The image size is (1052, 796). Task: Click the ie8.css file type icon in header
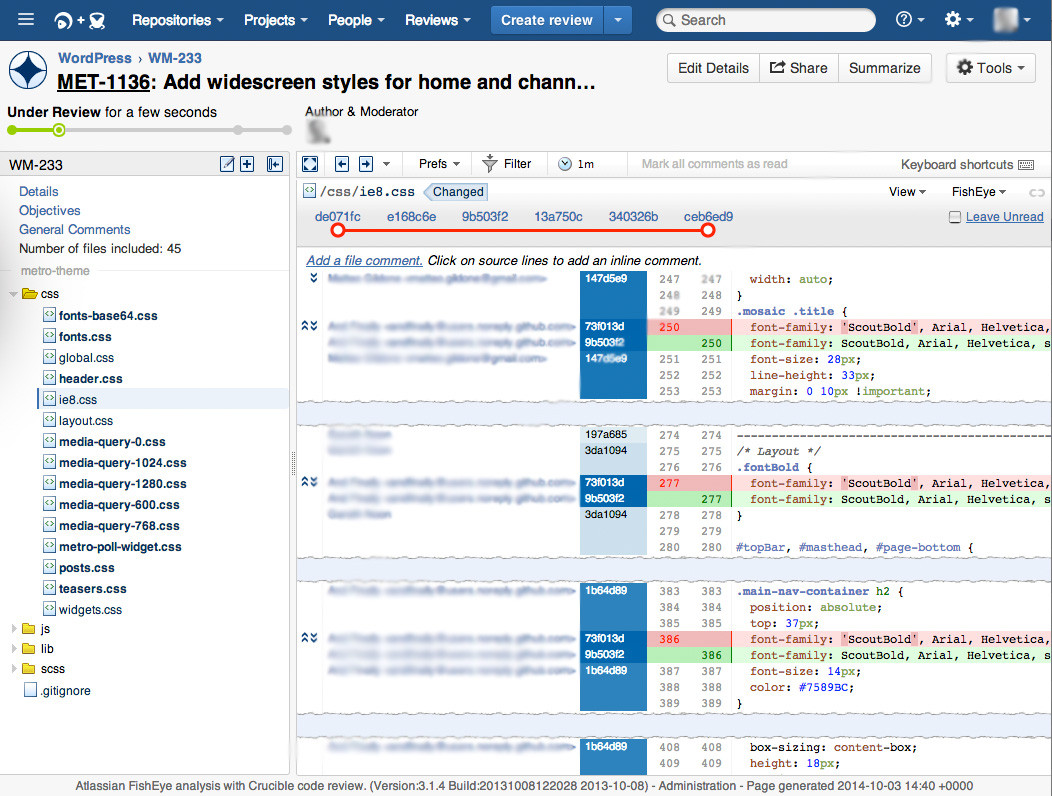pos(309,191)
